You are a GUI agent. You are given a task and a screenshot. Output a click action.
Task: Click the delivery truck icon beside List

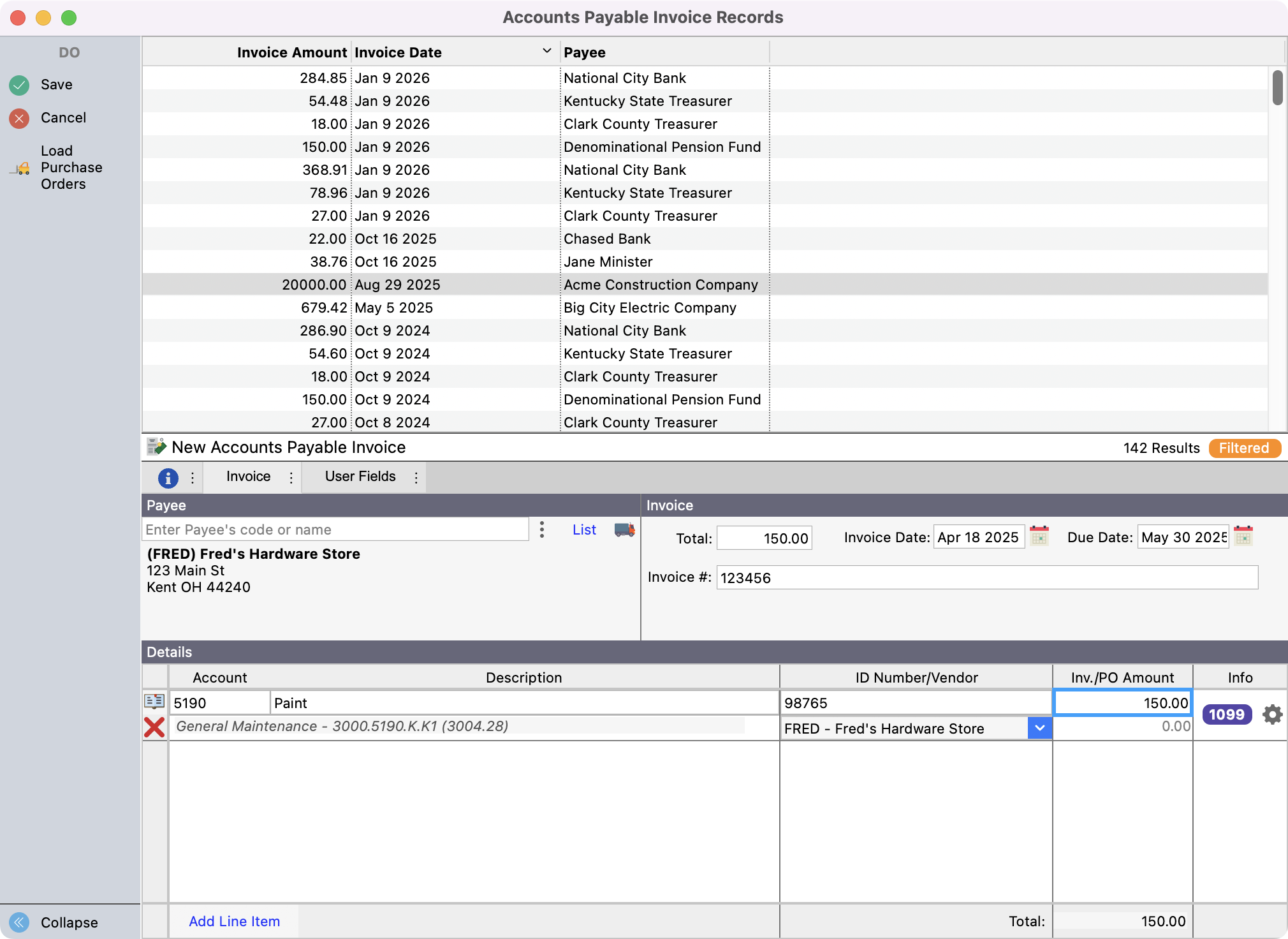(624, 529)
